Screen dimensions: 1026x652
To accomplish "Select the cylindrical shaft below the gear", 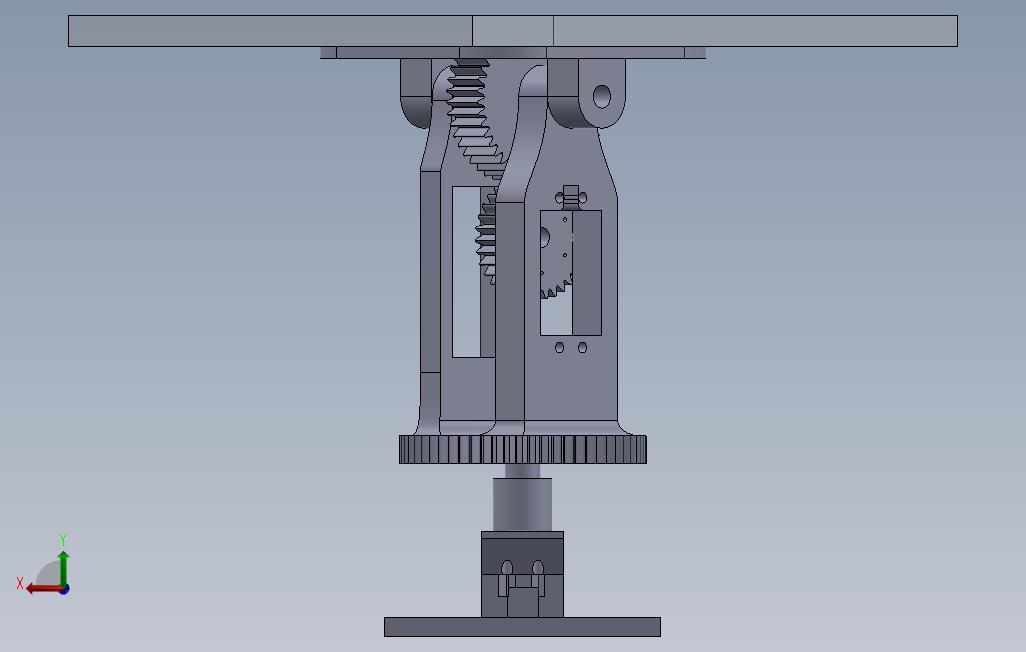I will click(x=522, y=503).
